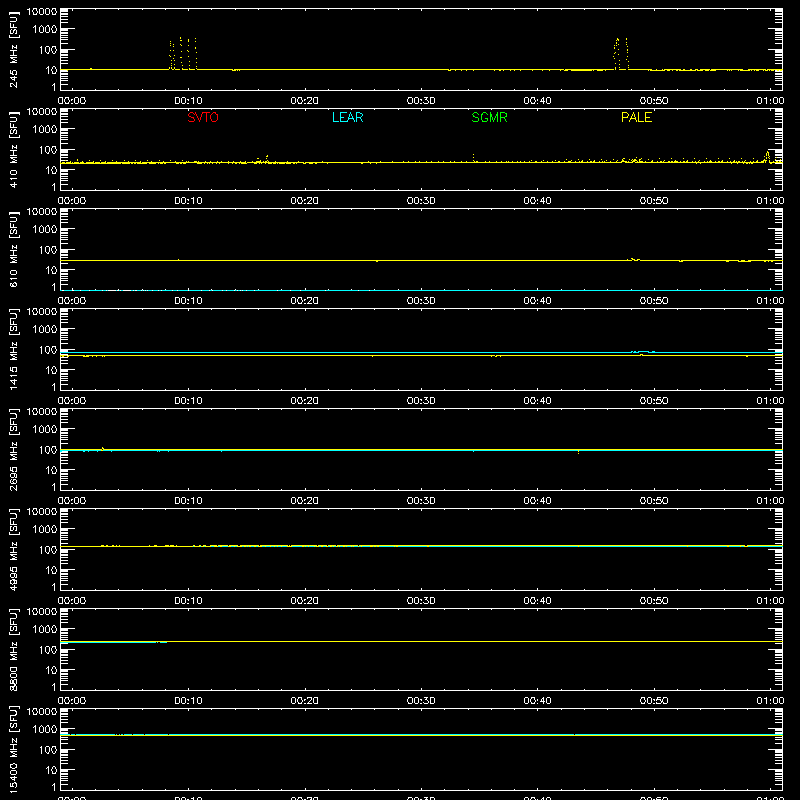The image size is (800, 800).
Task: Select the 410 MHz [SFU] axis label
Action: click(x=14, y=149)
